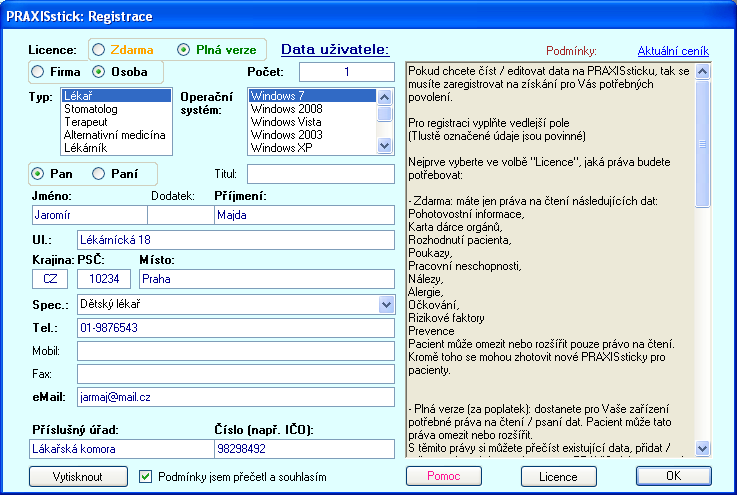Select Lékárník in the Typ list
This screenshot has height=495, width=737.
(x=116, y=148)
